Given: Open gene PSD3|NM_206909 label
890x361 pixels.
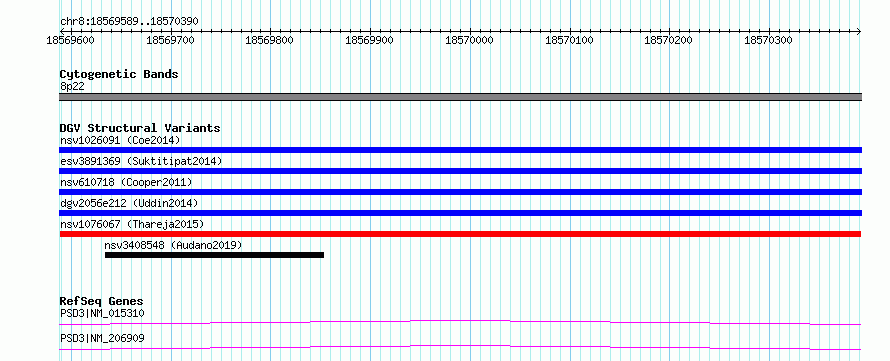Looking at the screenshot, I should coord(102,338).
